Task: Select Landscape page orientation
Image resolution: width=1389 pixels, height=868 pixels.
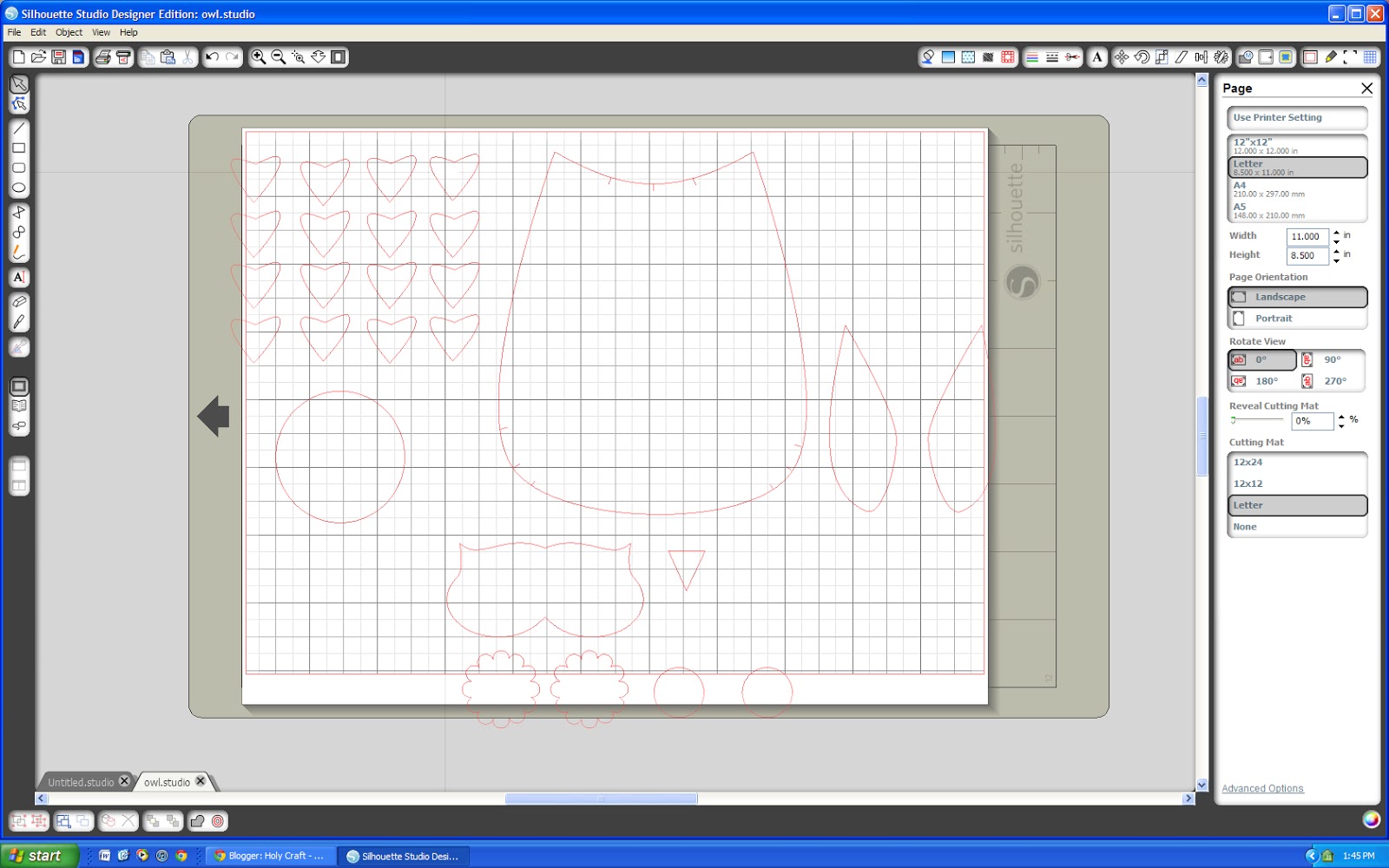Action: tap(1298, 297)
